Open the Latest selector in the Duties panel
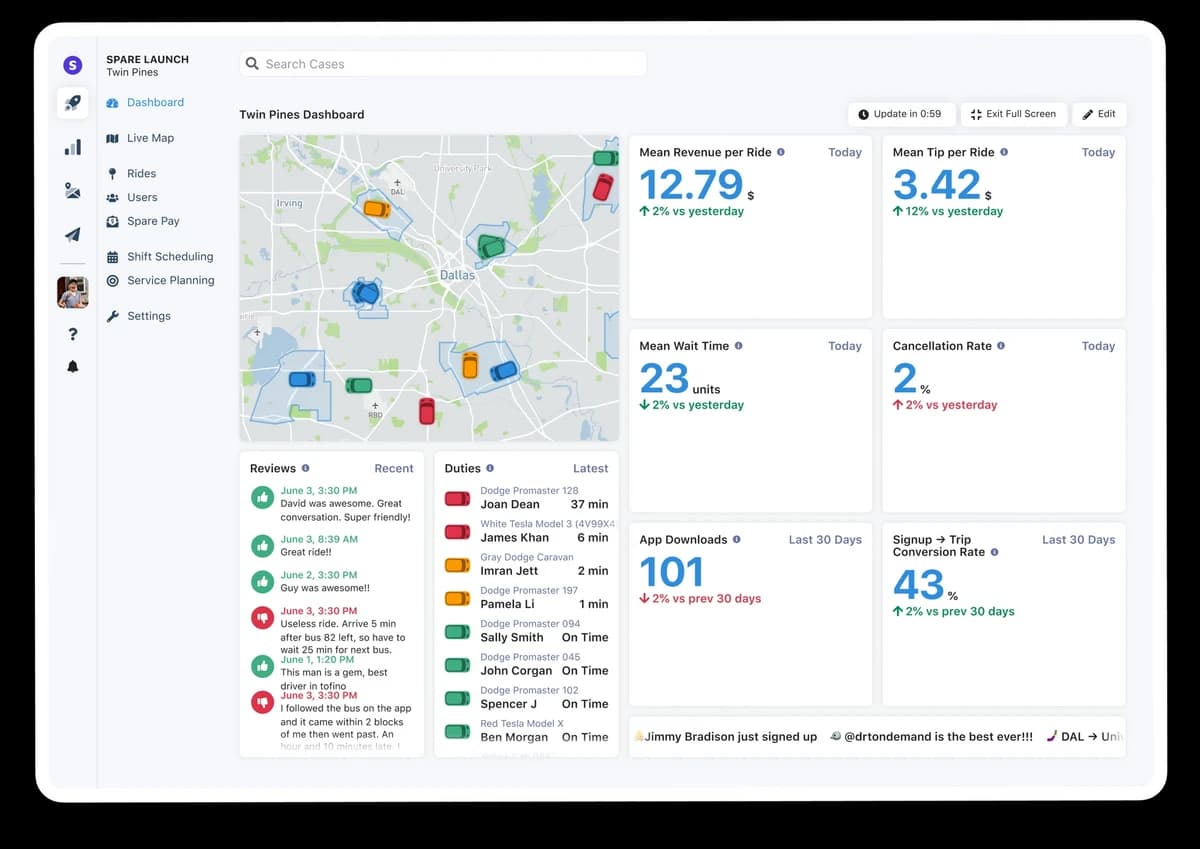This screenshot has height=849, width=1200. point(590,468)
